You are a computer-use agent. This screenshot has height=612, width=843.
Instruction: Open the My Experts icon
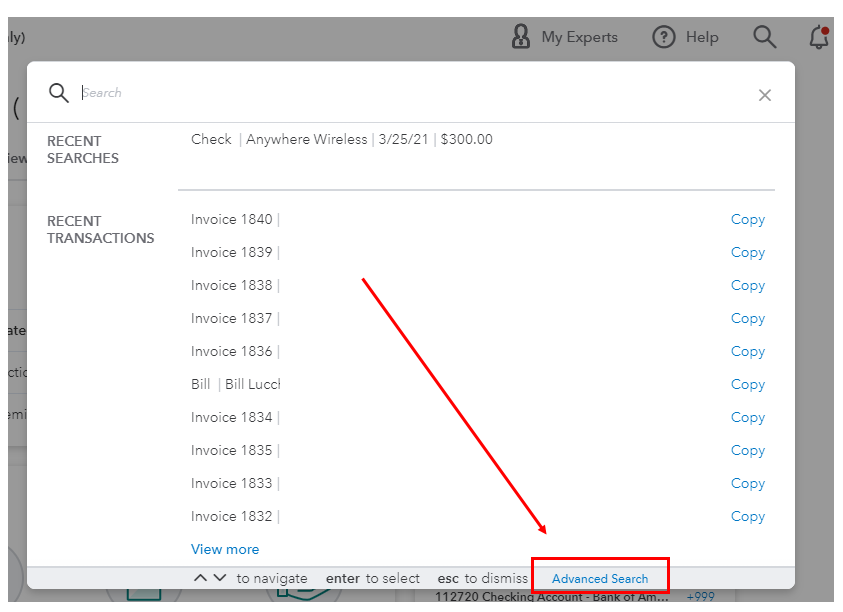(x=520, y=37)
